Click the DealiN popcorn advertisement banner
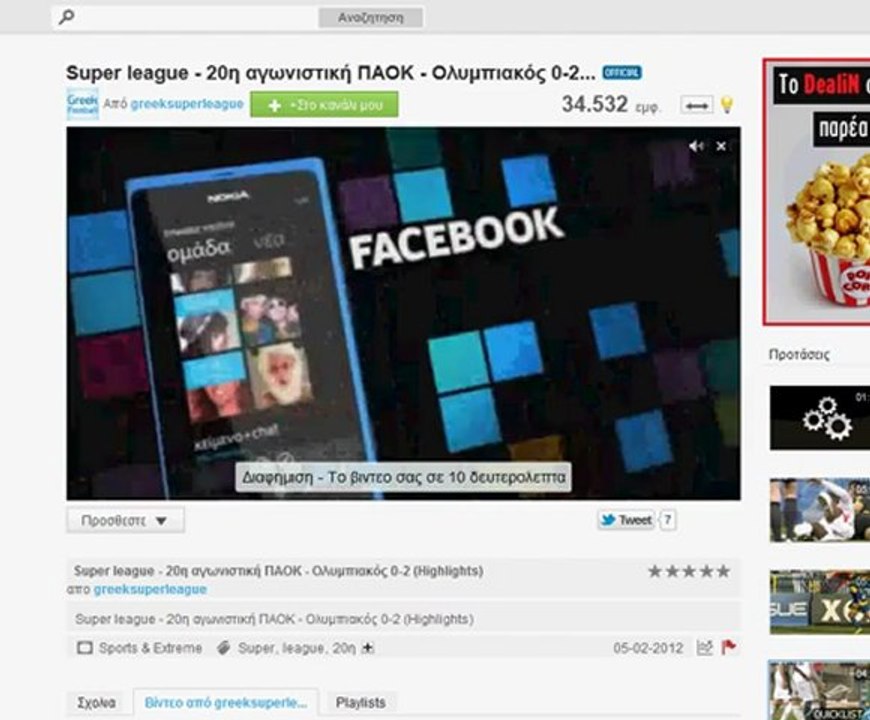This screenshot has width=870, height=720. [x=817, y=192]
